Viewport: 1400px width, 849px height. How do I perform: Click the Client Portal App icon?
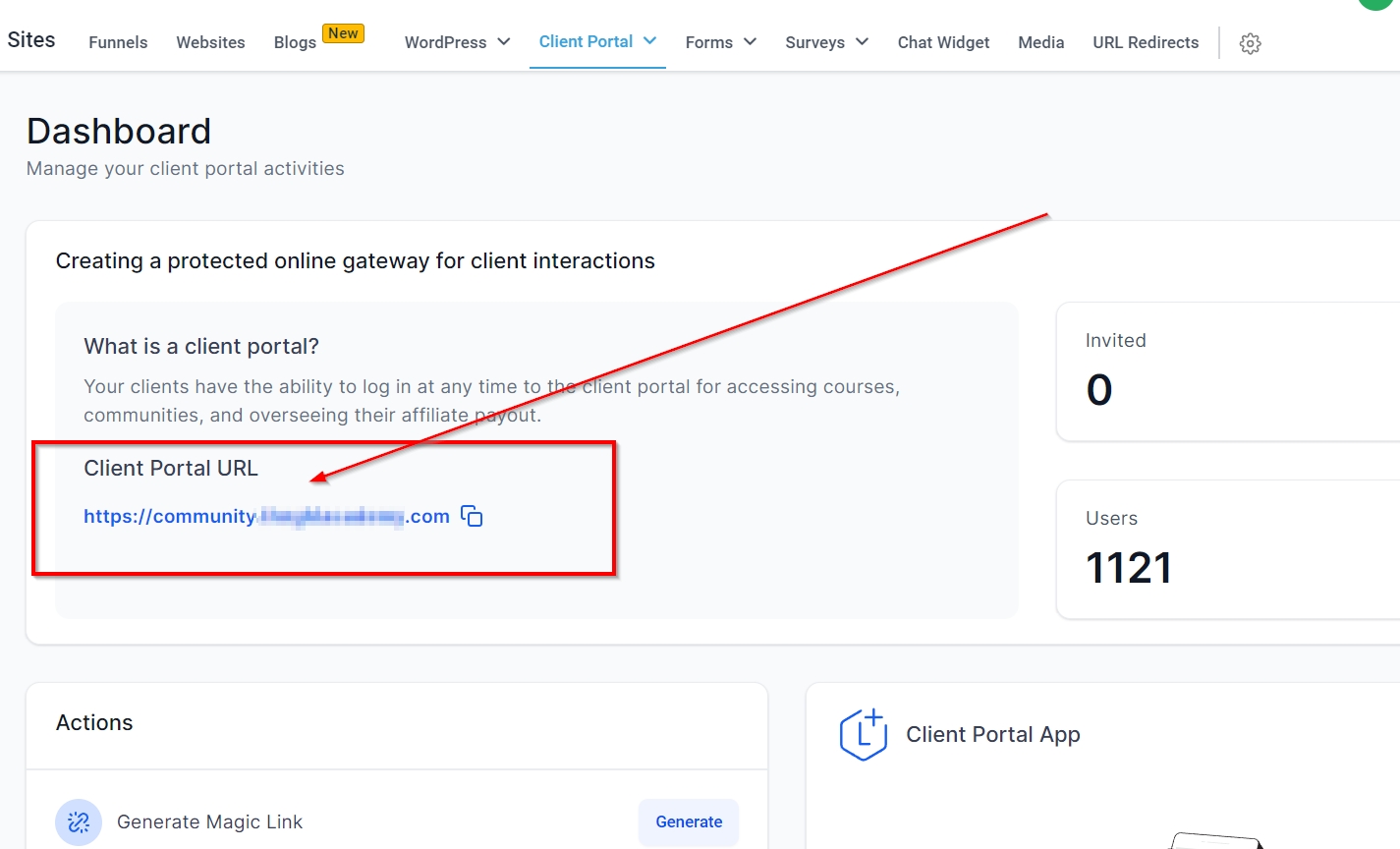pos(864,735)
